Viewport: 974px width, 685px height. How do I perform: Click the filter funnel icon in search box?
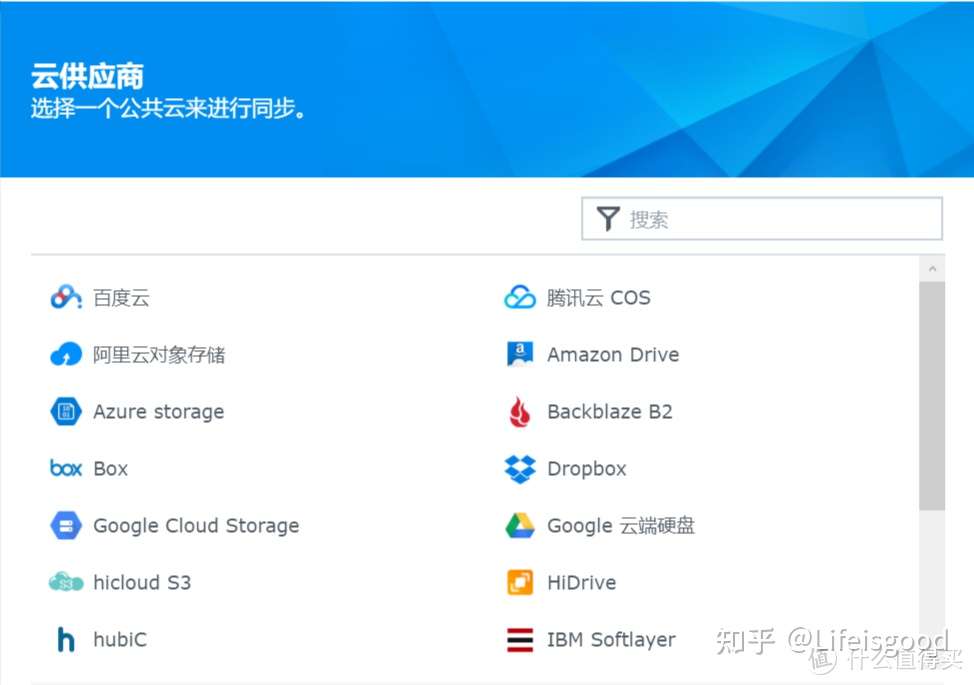(608, 219)
